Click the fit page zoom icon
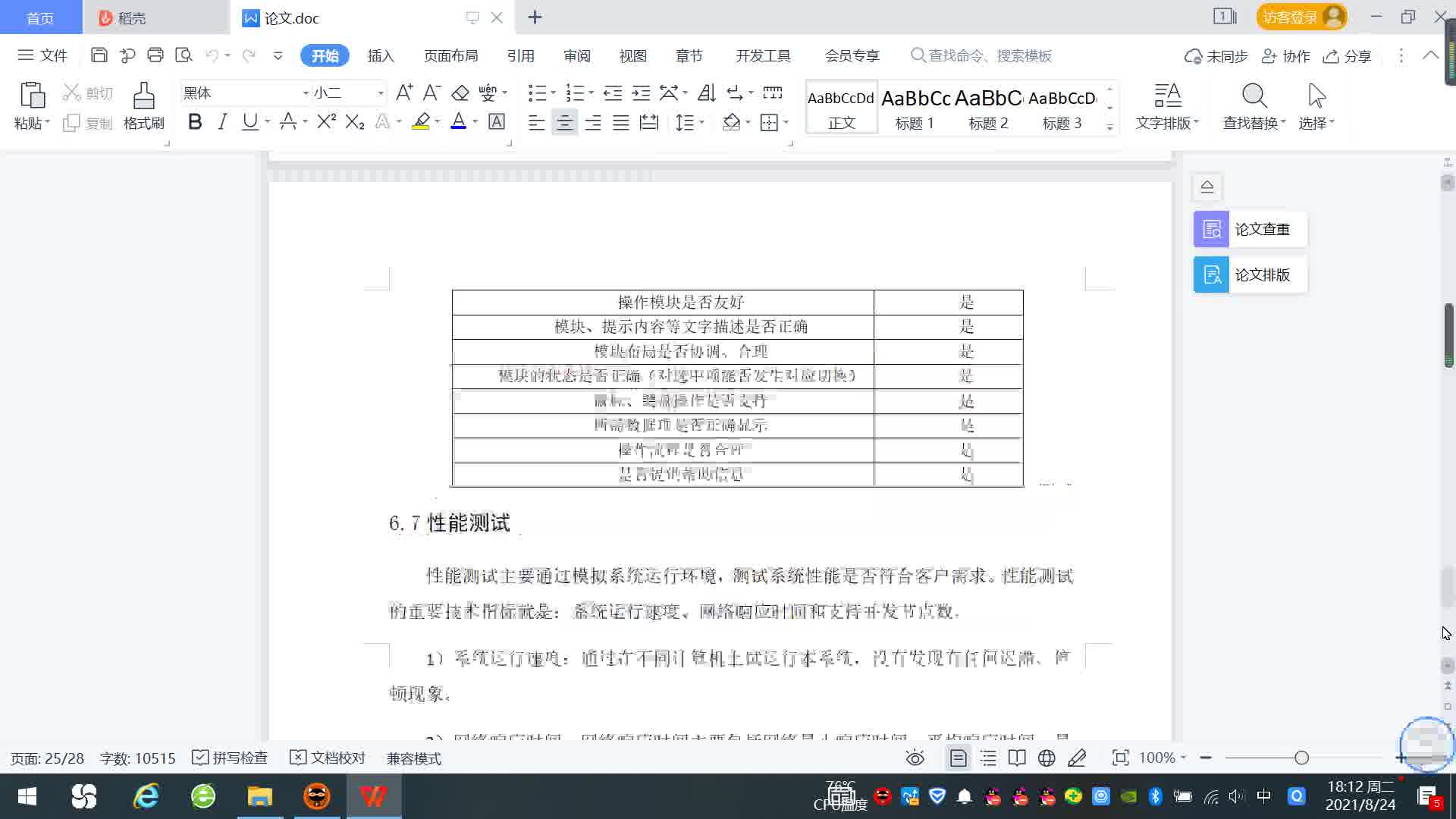The width and height of the screenshot is (1456, 819). click(1120, 758)
